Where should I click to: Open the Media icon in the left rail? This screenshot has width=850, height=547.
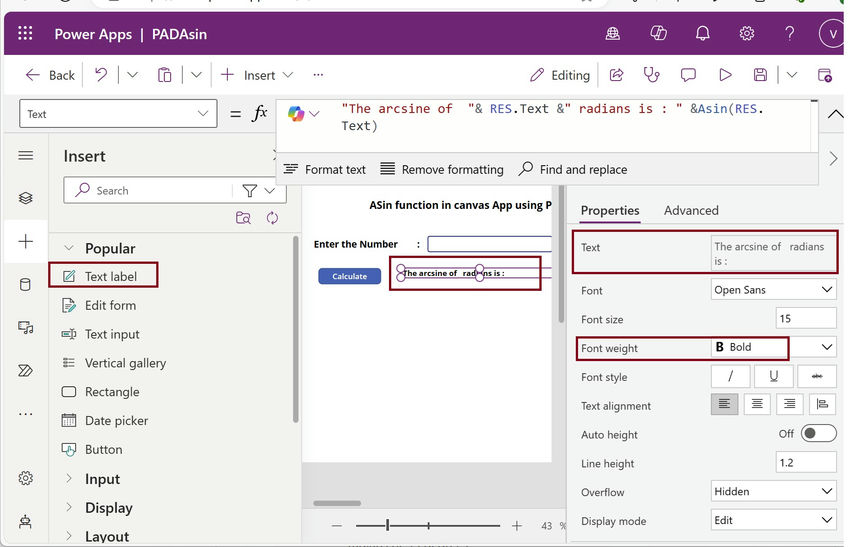point(25,327)
